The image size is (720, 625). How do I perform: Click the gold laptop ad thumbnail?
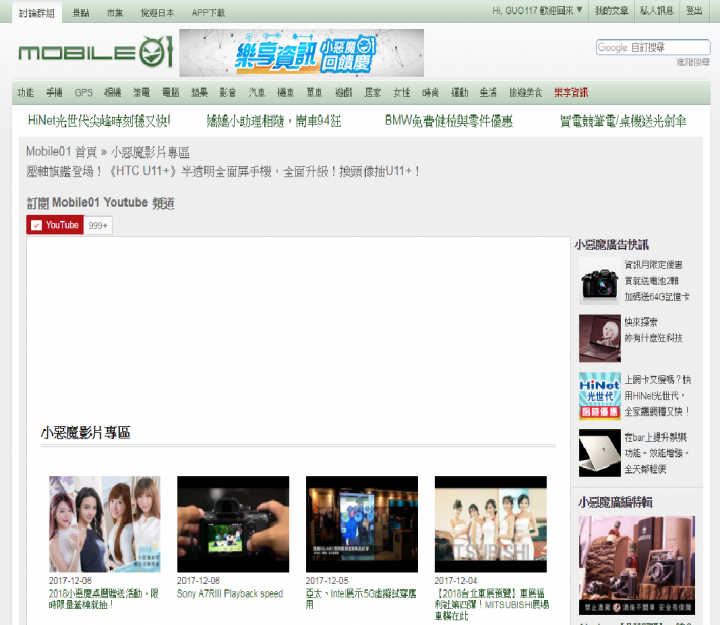[x=600, y=453]
